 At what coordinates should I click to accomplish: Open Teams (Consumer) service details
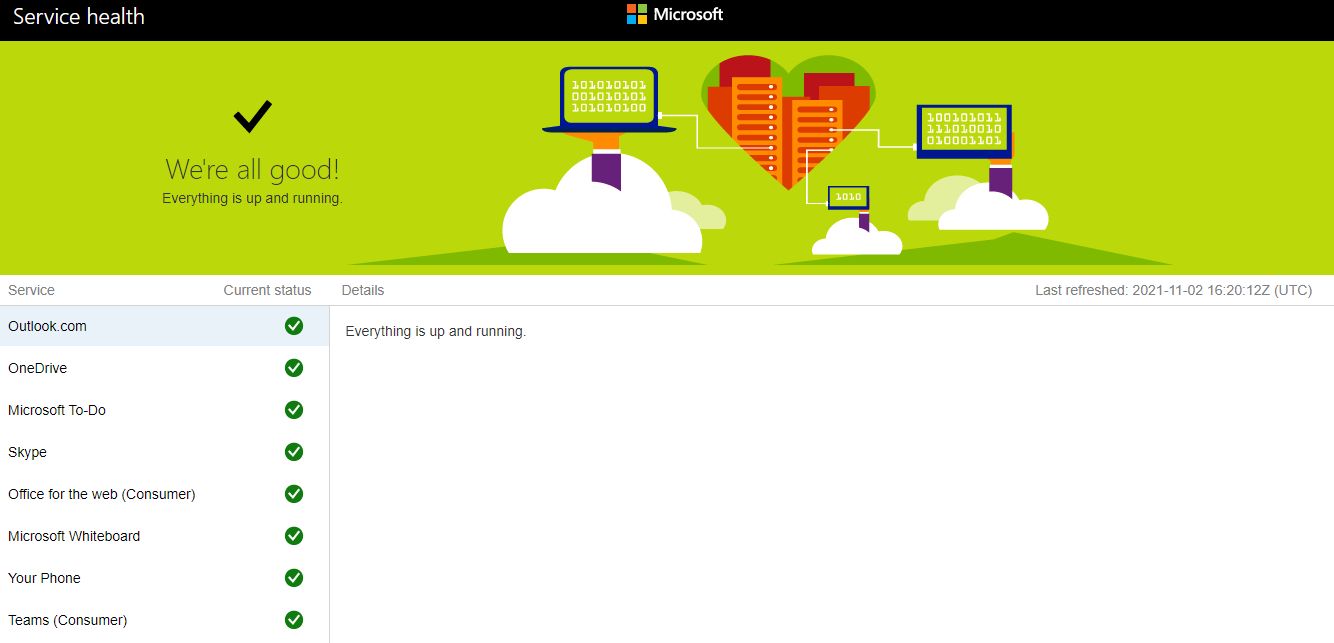coord(164,620)
